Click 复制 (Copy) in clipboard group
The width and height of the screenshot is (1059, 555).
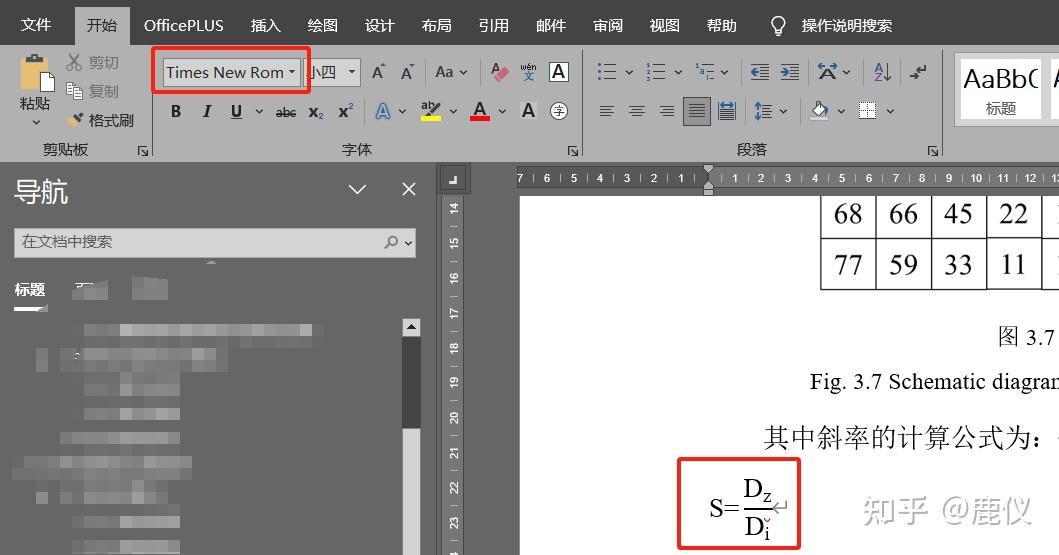tap(93, 90)
